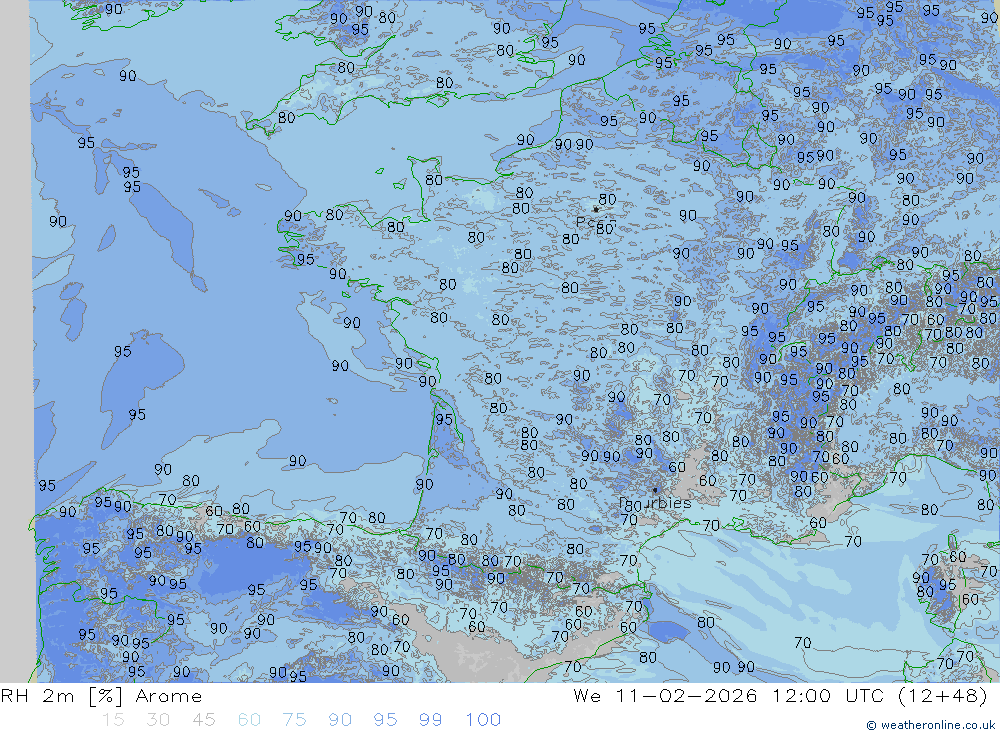
Task: Click the legend value 100
Action: 483,720
